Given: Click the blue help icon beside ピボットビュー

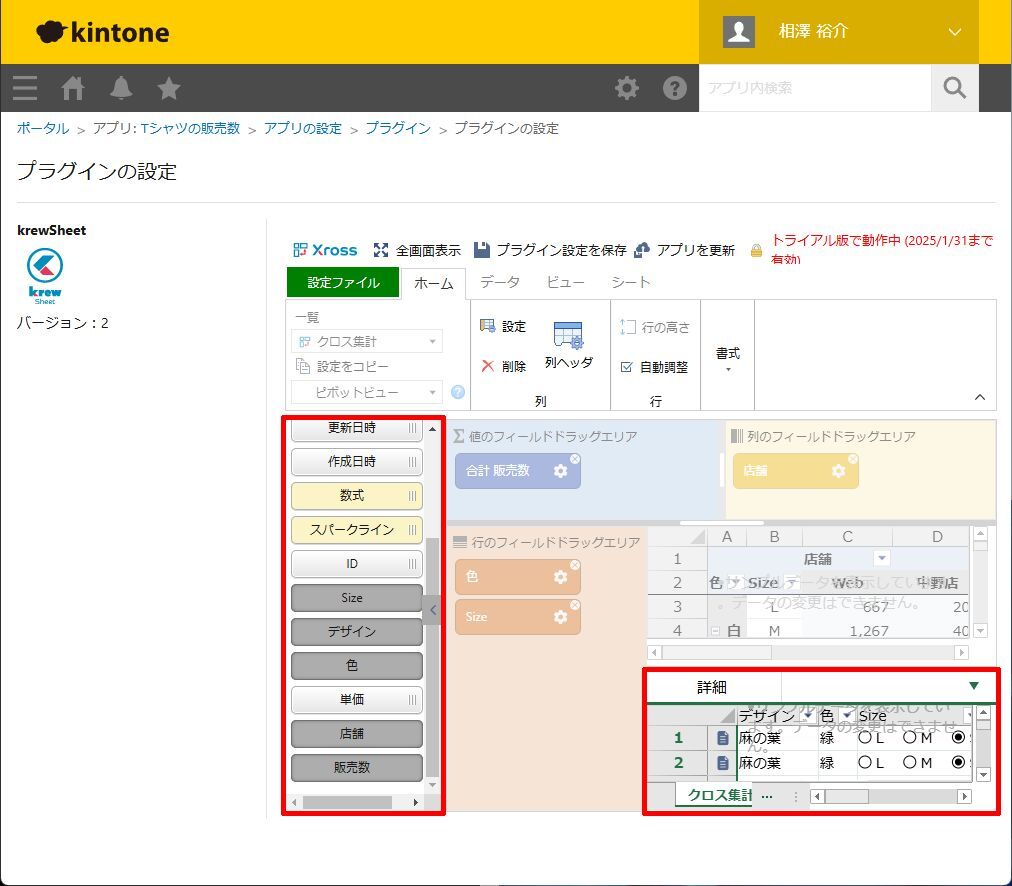Looking at the screenshot, I should [458, 392].
